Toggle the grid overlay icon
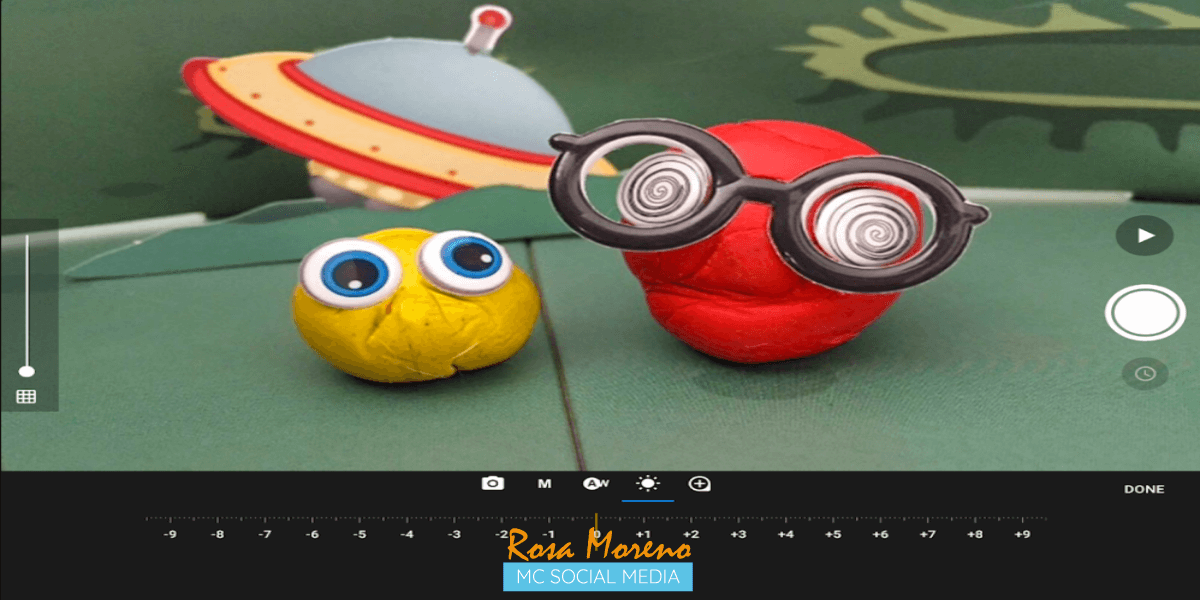Screen dimensions: 1200x600 26,397
